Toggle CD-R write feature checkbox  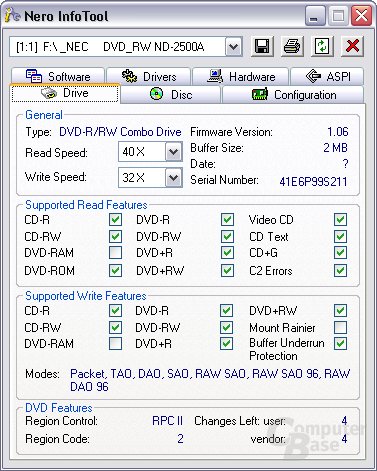click(x=115, y=311)
